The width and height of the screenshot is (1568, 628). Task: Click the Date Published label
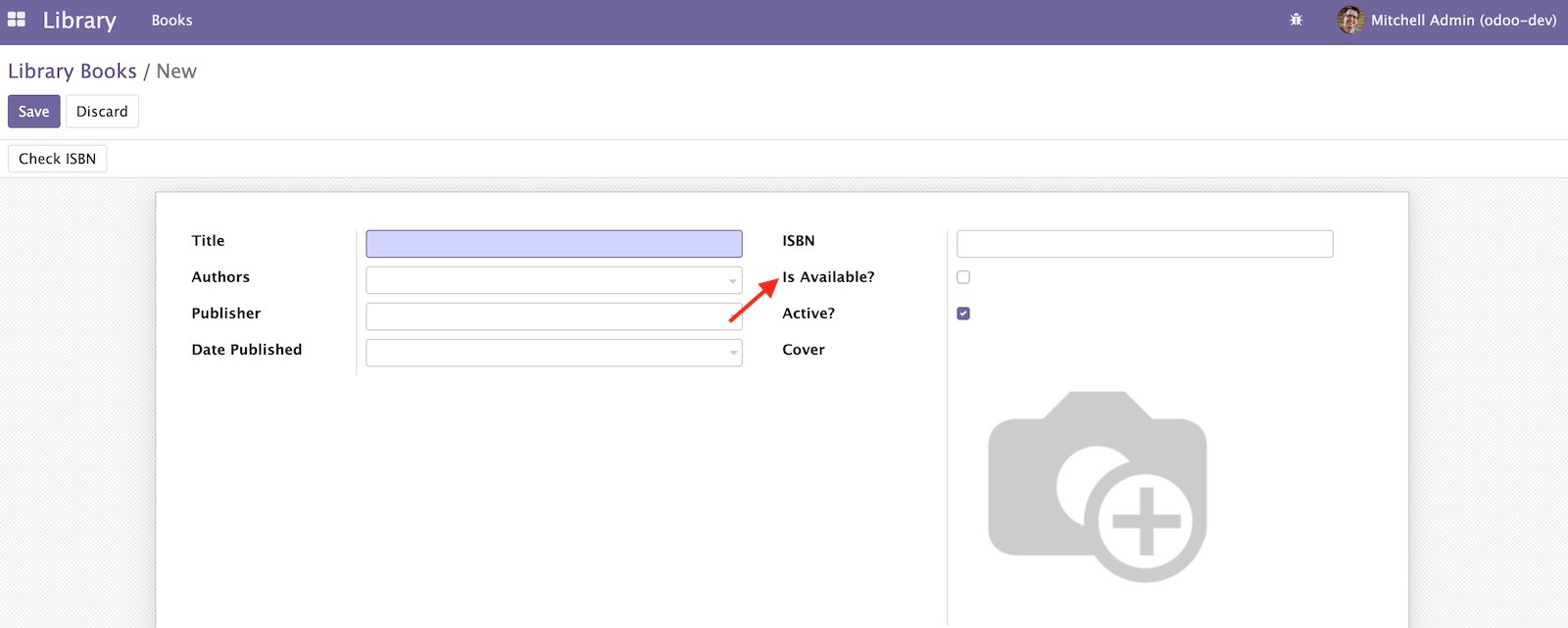pos(247,350)
